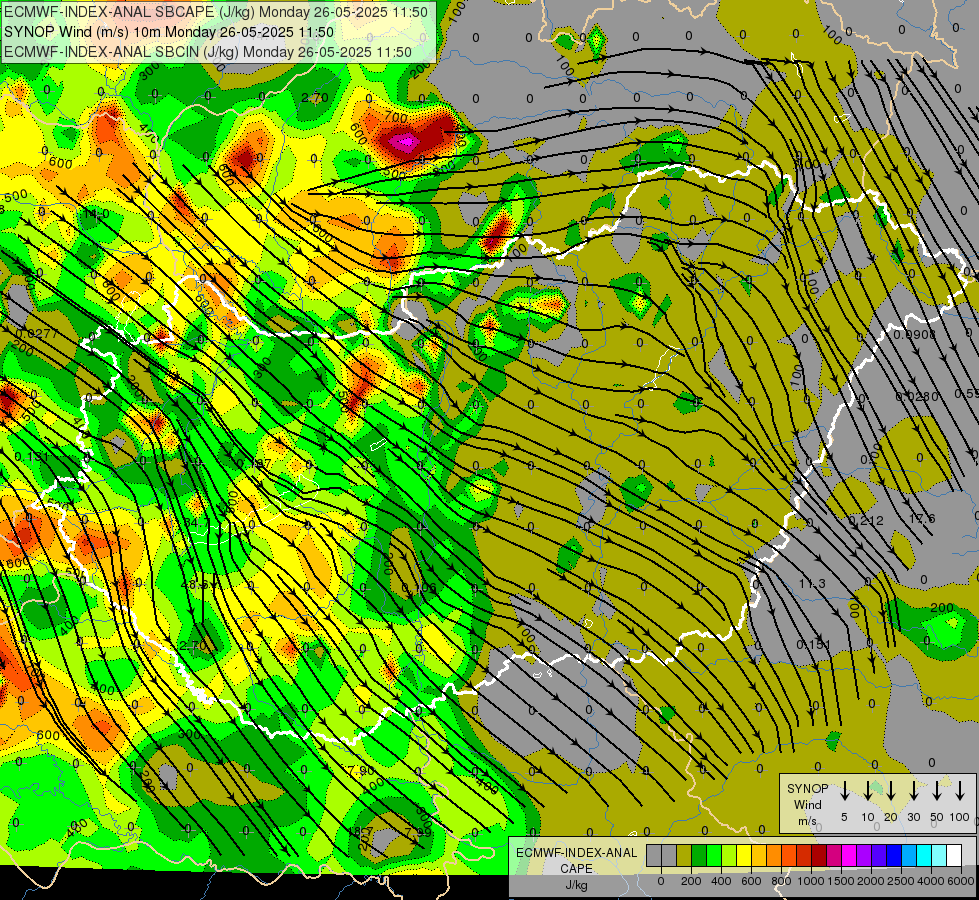Select the 20 m/s wind arrow in legend

(x=890, y=791)
